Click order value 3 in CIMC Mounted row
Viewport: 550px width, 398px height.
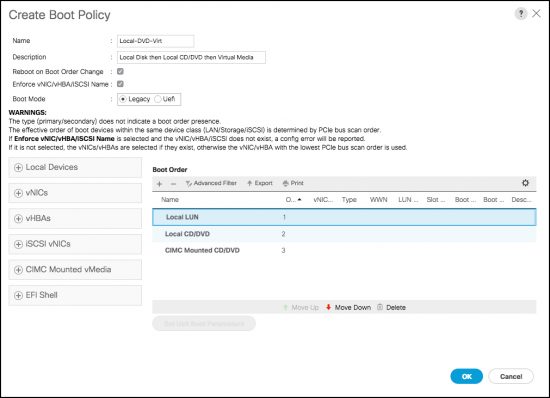coord(283,250)
